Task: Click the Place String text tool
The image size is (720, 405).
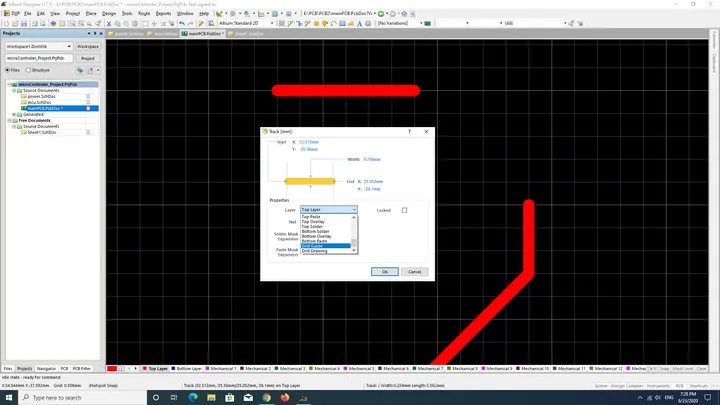Action: (360, 23)
